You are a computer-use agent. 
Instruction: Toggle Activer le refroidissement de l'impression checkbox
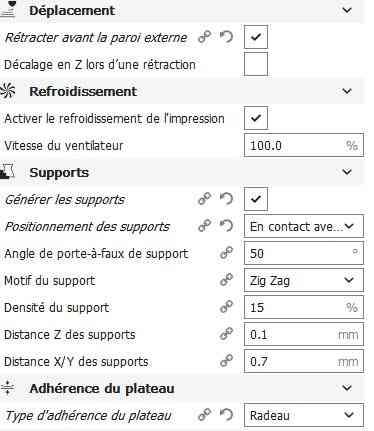pyautogui.click(x=256, y=118)
